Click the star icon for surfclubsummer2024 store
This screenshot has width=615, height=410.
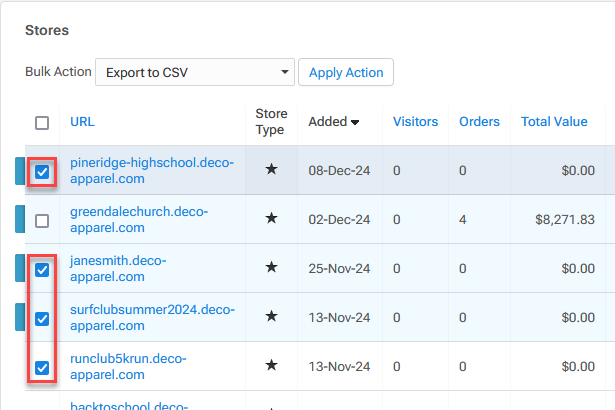point(271,317)
